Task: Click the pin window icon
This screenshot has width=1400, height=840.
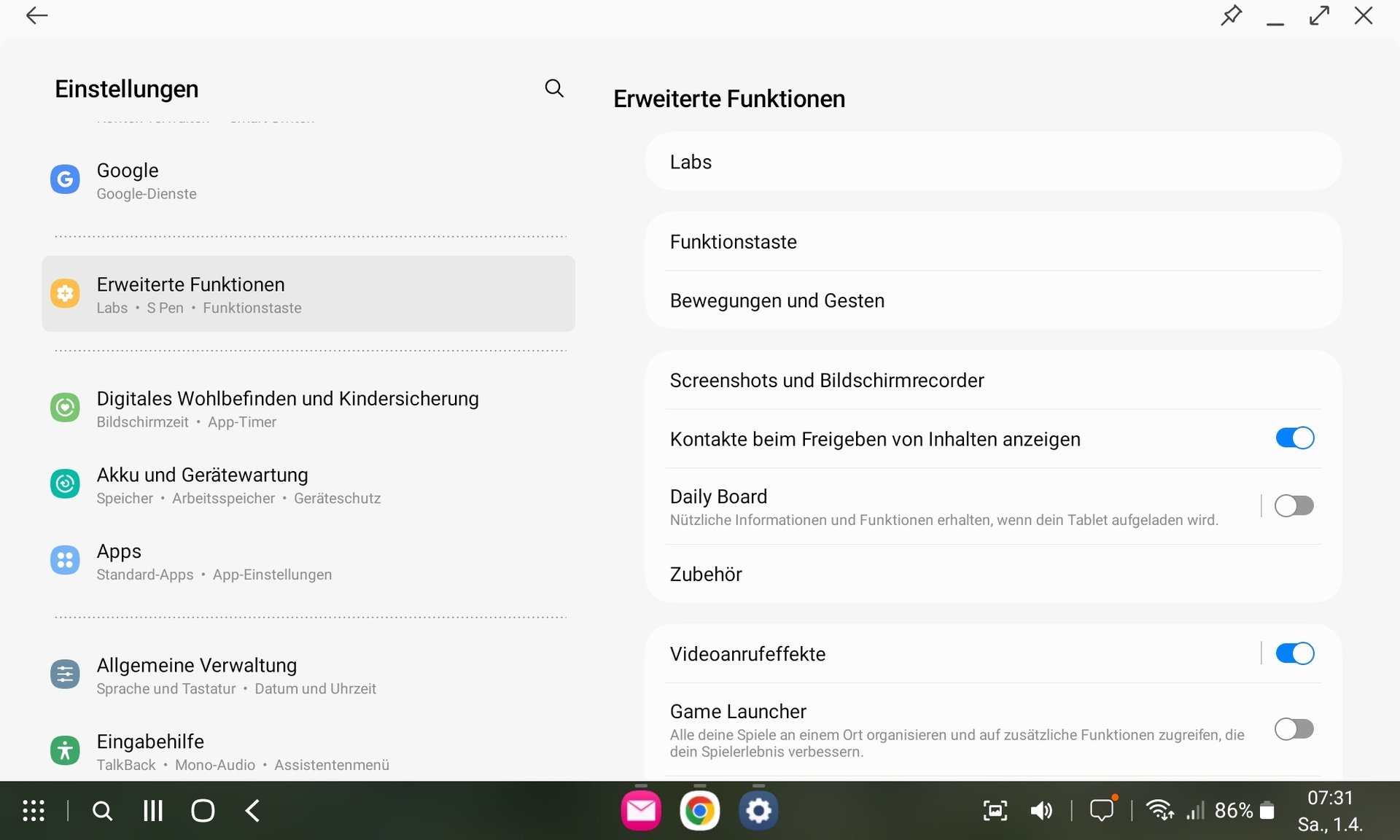Action: [1231, 15]
